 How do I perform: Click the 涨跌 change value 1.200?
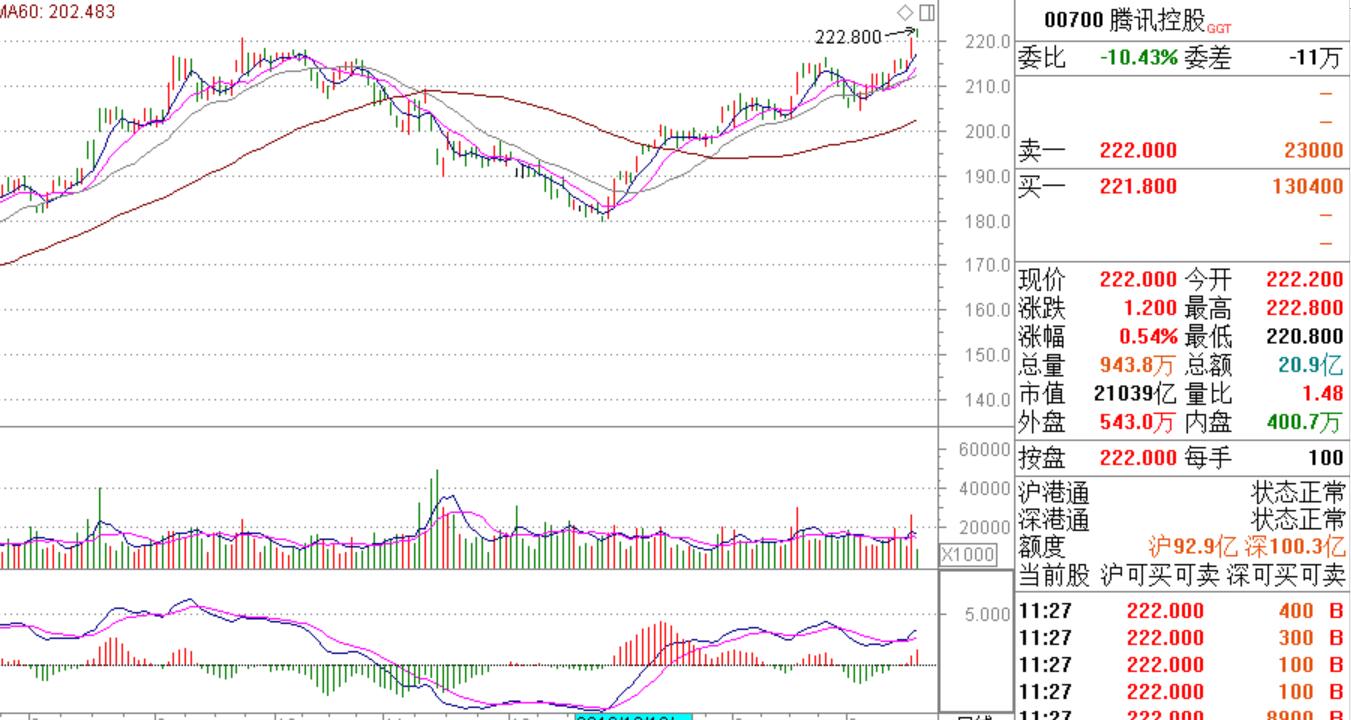click(x=1150, y=308)
